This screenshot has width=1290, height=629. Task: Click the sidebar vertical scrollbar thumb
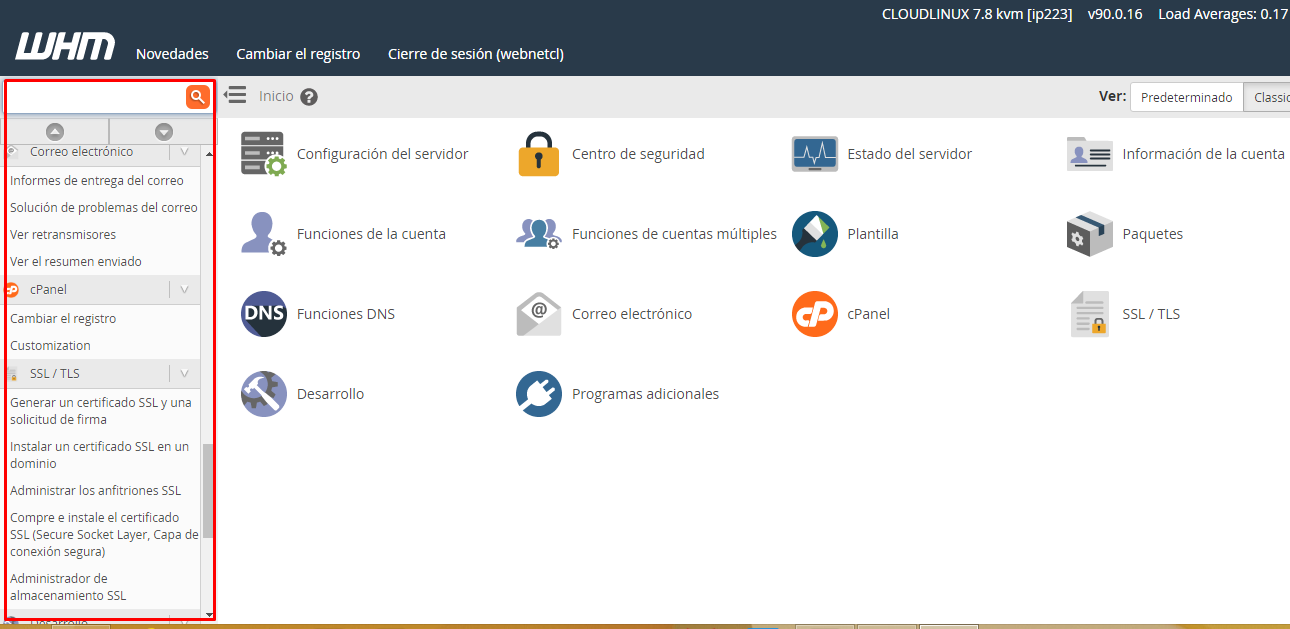point(208,490)
